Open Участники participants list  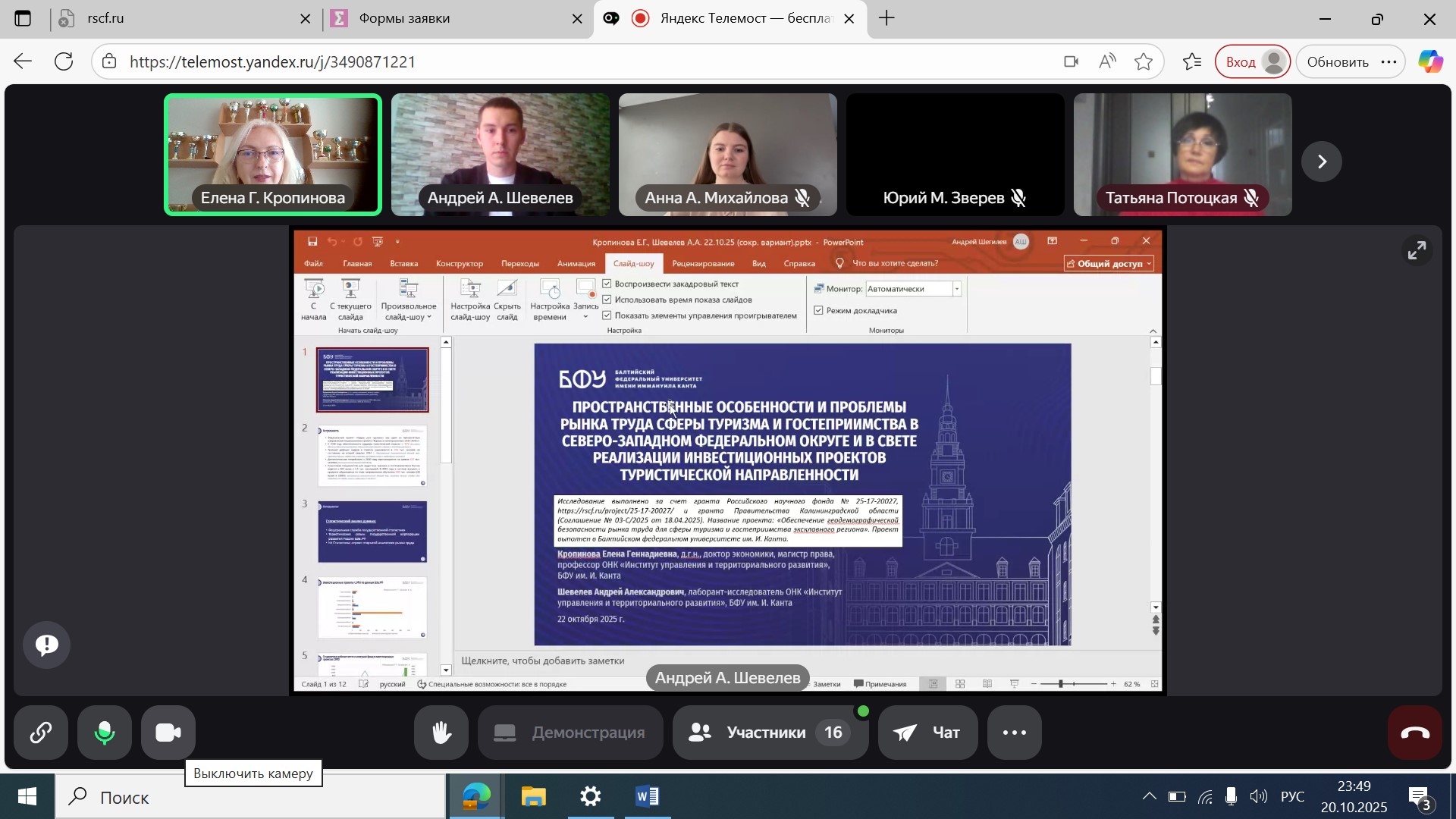pyautogui.click(x=769, y=733)
